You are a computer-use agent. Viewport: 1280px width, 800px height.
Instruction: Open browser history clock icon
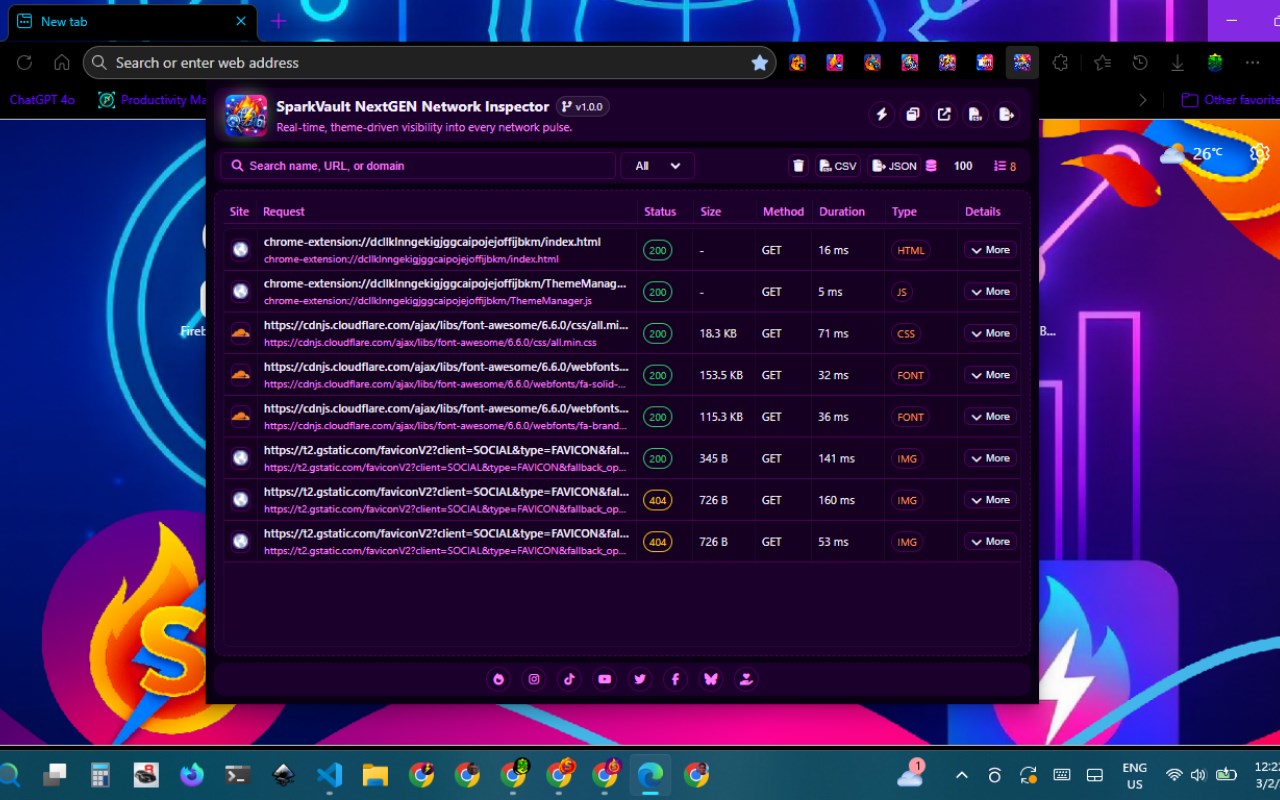coord(1140,62)
